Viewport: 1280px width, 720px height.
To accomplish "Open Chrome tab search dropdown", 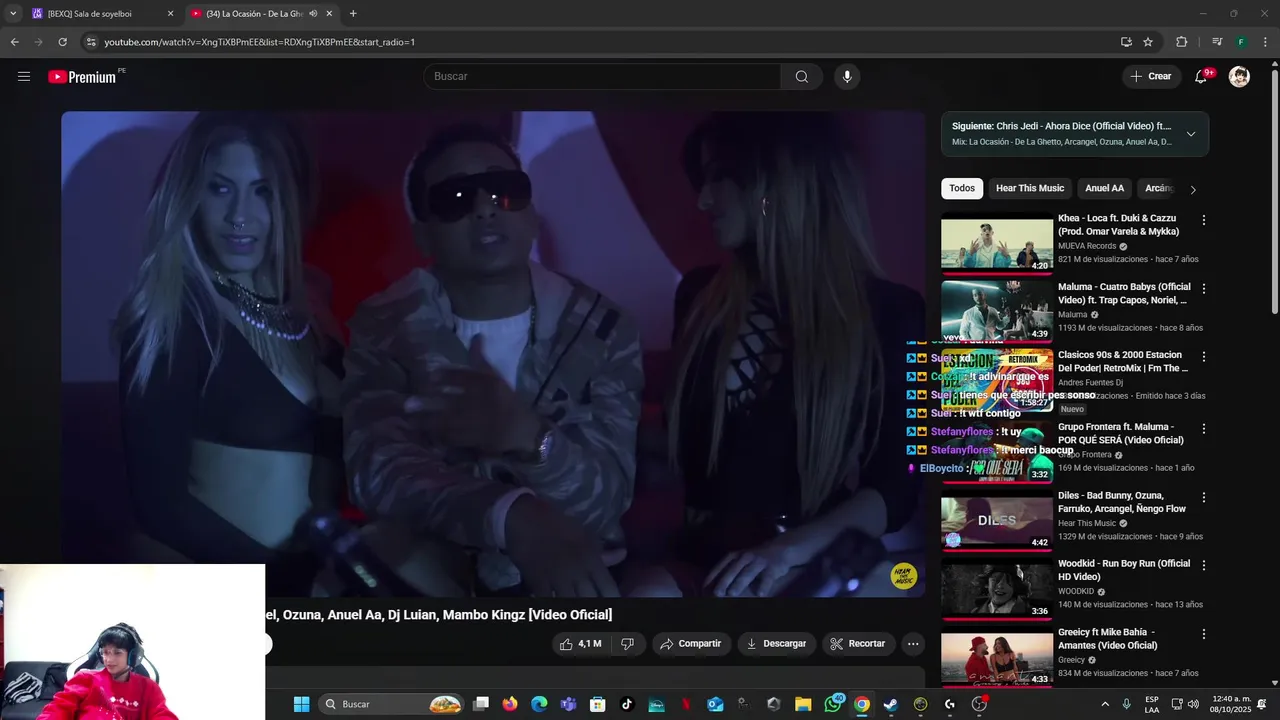I will pos(13,14).
